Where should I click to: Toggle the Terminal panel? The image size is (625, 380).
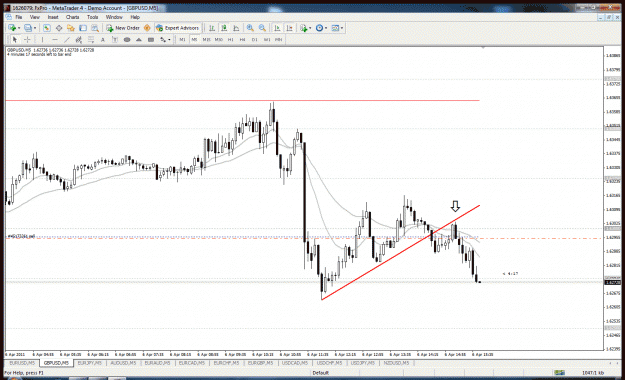83,28
